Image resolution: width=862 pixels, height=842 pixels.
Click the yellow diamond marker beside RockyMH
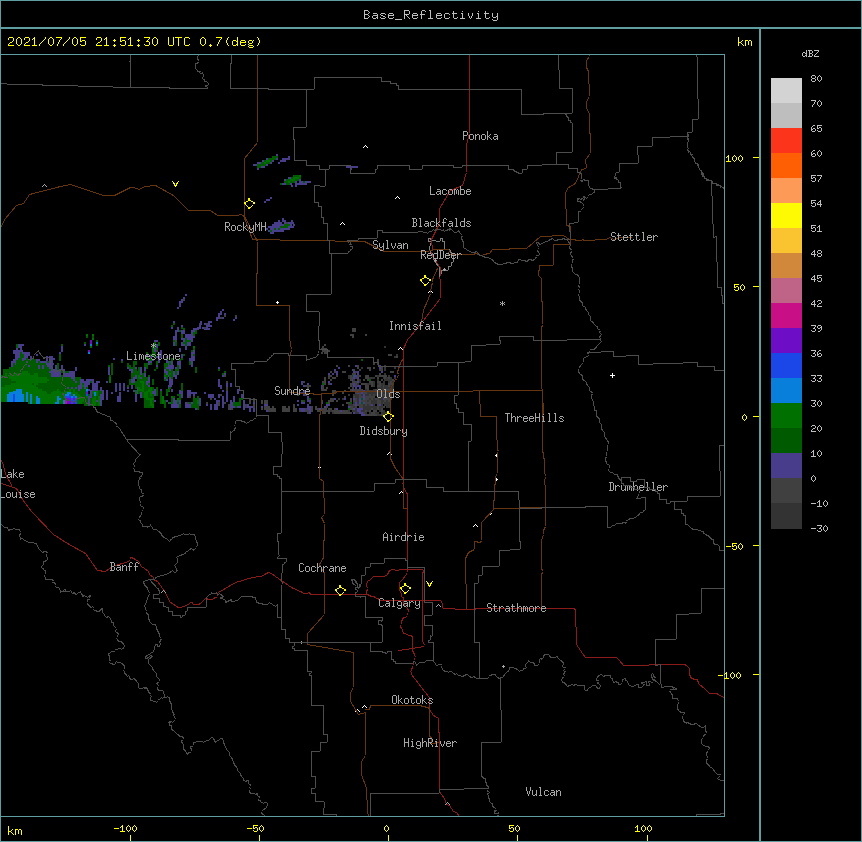(x=249, y=204)
